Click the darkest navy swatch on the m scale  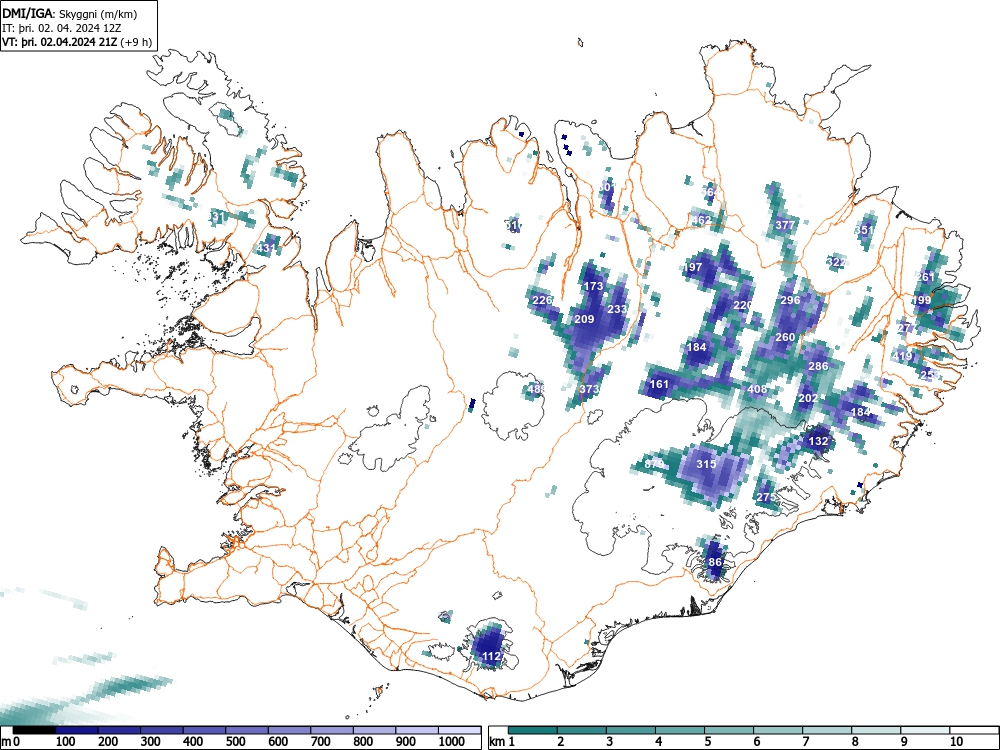coord(77,730)
